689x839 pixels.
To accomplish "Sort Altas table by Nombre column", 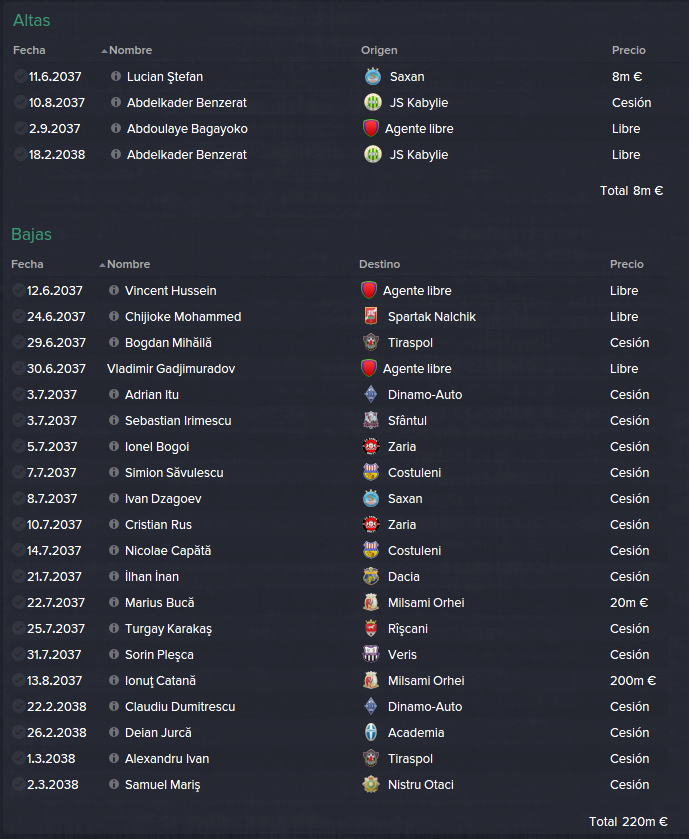I will click(x=131, y=50).
